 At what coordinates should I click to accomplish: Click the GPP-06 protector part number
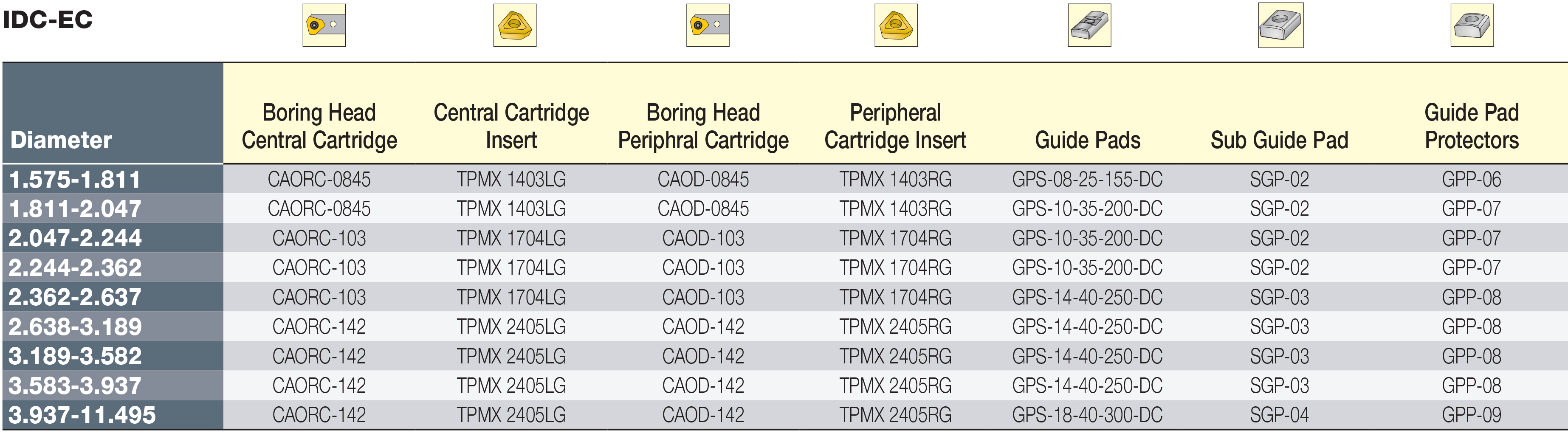click(1471, 179)
